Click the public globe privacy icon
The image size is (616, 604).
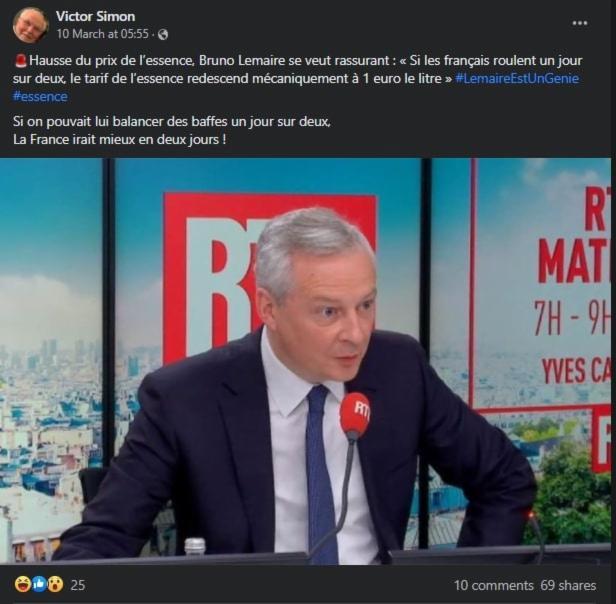coord(163,35)
